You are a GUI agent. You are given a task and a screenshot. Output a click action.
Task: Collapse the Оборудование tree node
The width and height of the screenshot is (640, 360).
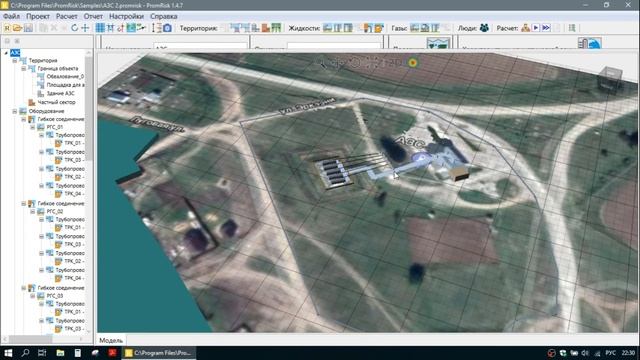coord(15,111)
